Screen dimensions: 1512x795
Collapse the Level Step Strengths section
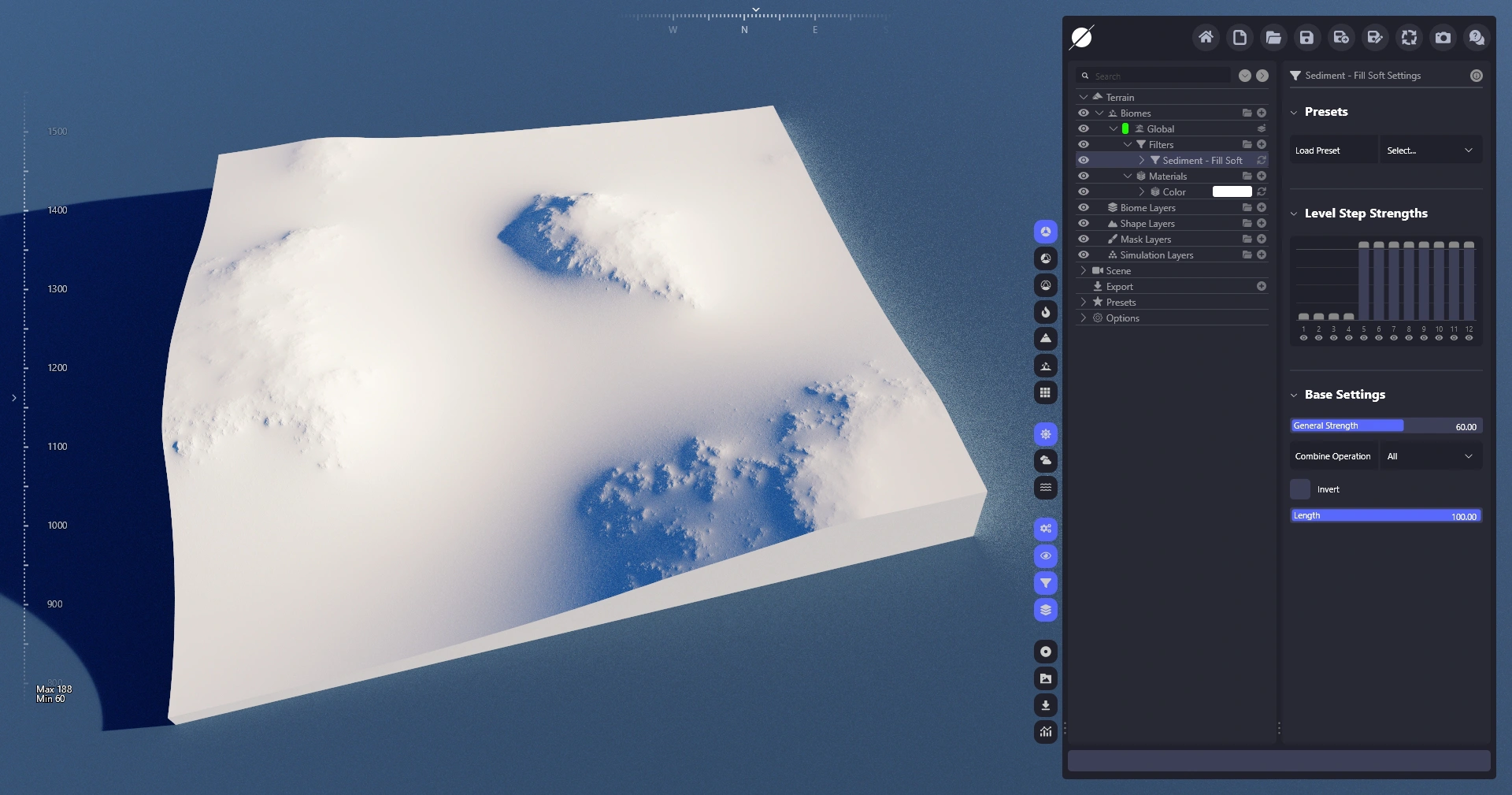(x=1294, y=214)
